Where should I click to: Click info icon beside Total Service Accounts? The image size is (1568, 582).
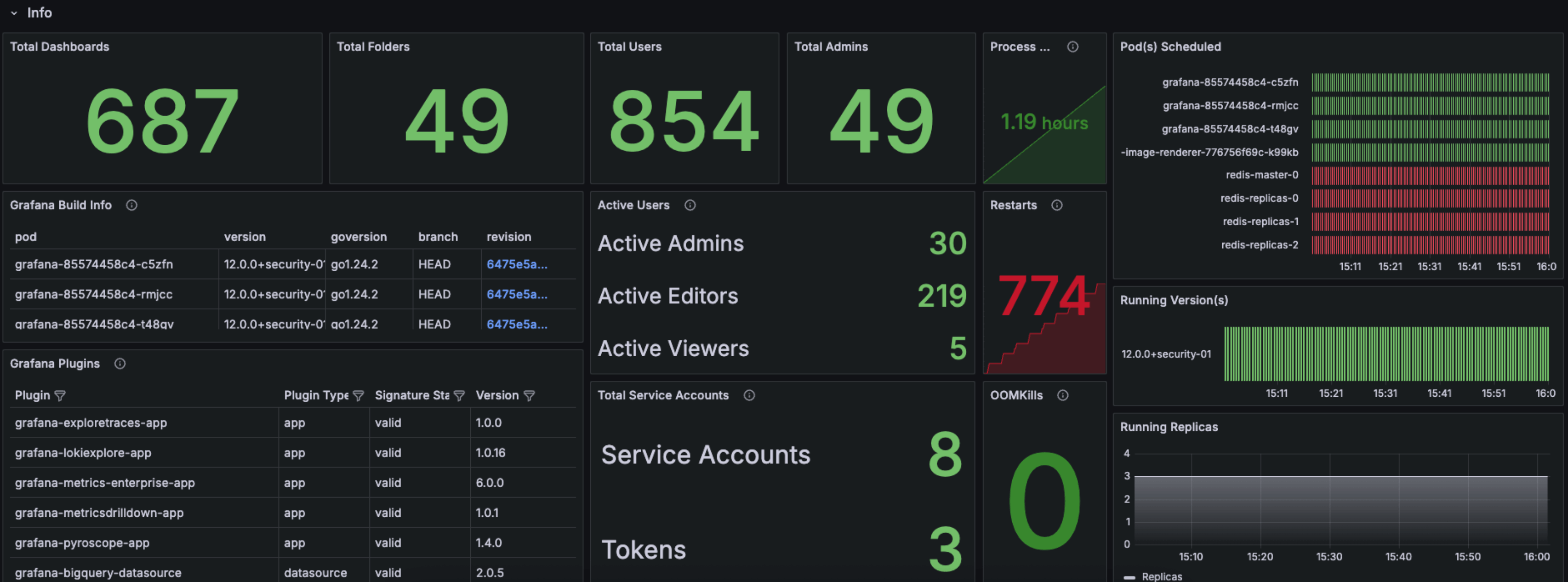[749, 395]
